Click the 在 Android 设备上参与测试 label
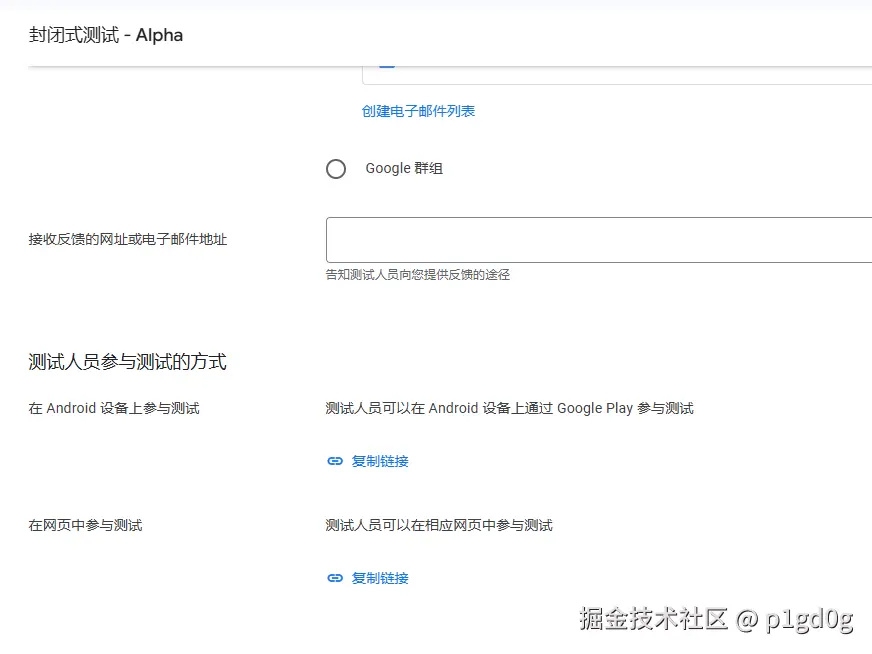872x654 pixels. coord(114,408)
